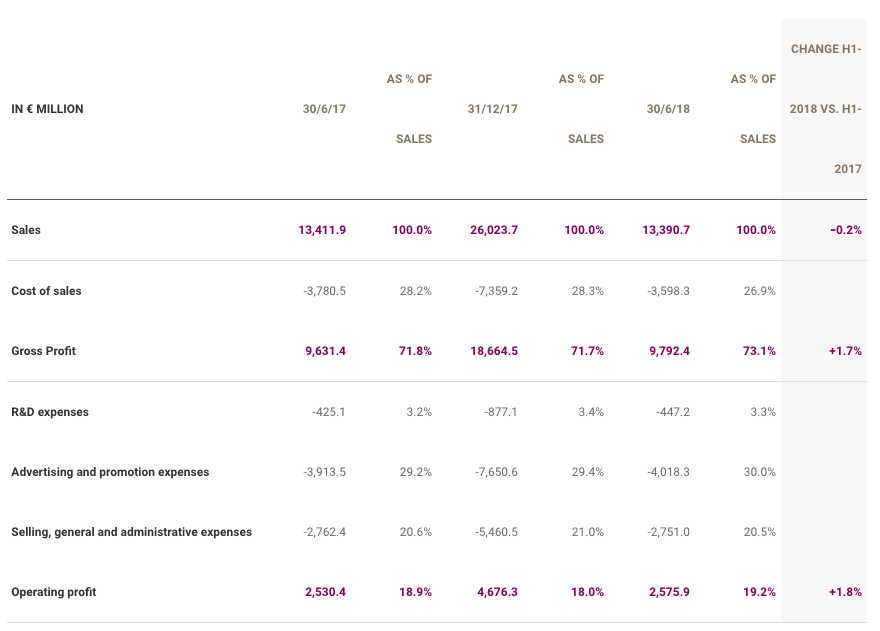Viewport: 880px width, 631px height.
Task: Select the 2,575.9 operating profit value
Action: (x=669, y=592)
